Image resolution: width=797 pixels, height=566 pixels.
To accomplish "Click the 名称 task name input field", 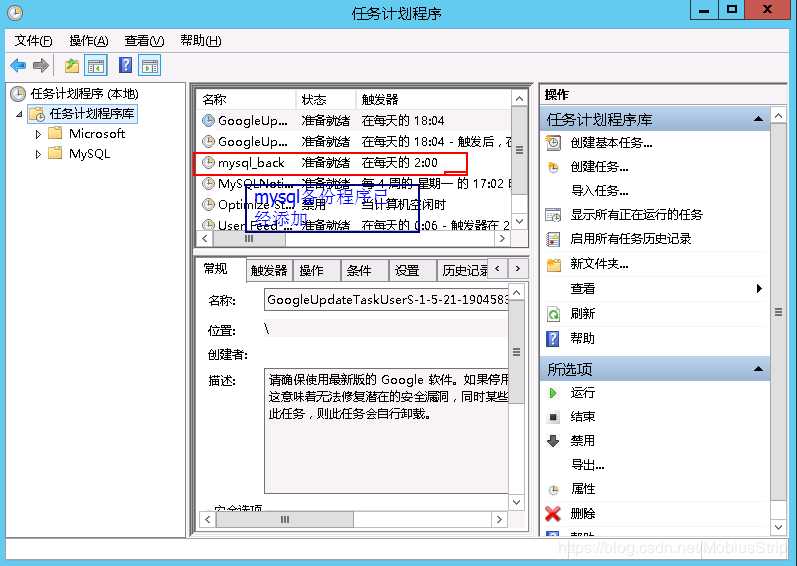I will pyautogui.click(x=386, y=300).
